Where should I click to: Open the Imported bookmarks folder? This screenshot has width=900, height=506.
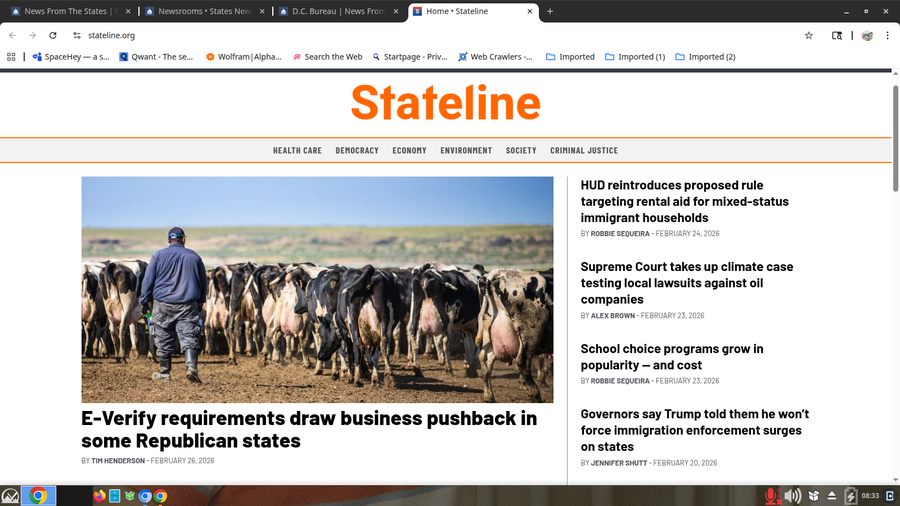pyautogui.click(x=570, y=57)
